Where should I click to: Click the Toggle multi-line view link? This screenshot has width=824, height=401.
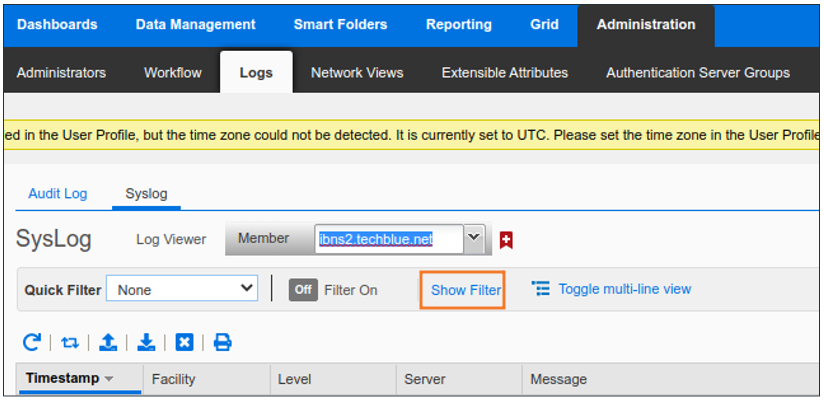click(x=624, y=289)
